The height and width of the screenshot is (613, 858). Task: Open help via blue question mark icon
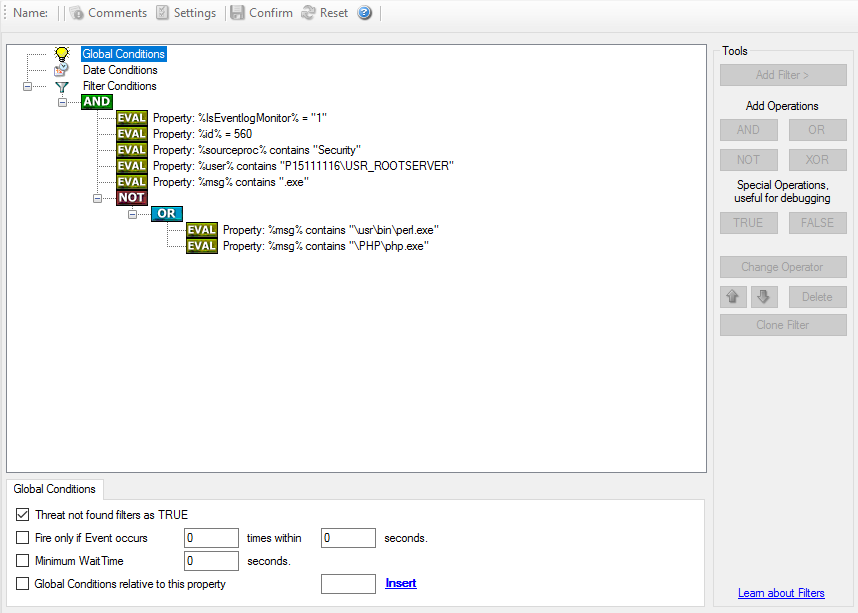click(365, 13)
